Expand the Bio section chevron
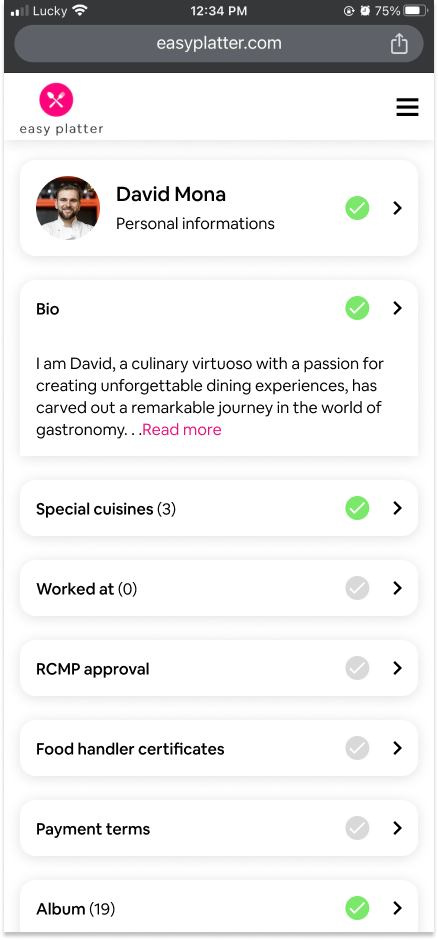The height and width of the screenshot is (940, 438). point(397,308)
